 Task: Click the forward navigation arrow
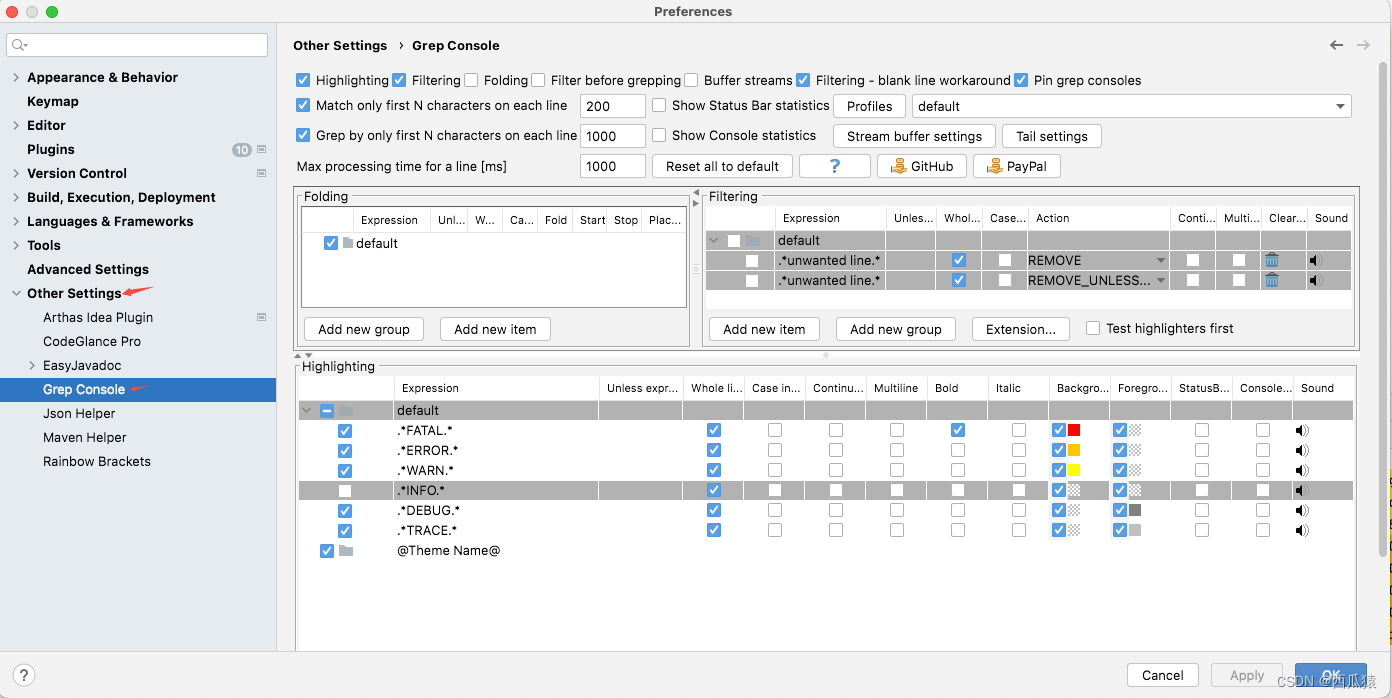(1363, 45)
